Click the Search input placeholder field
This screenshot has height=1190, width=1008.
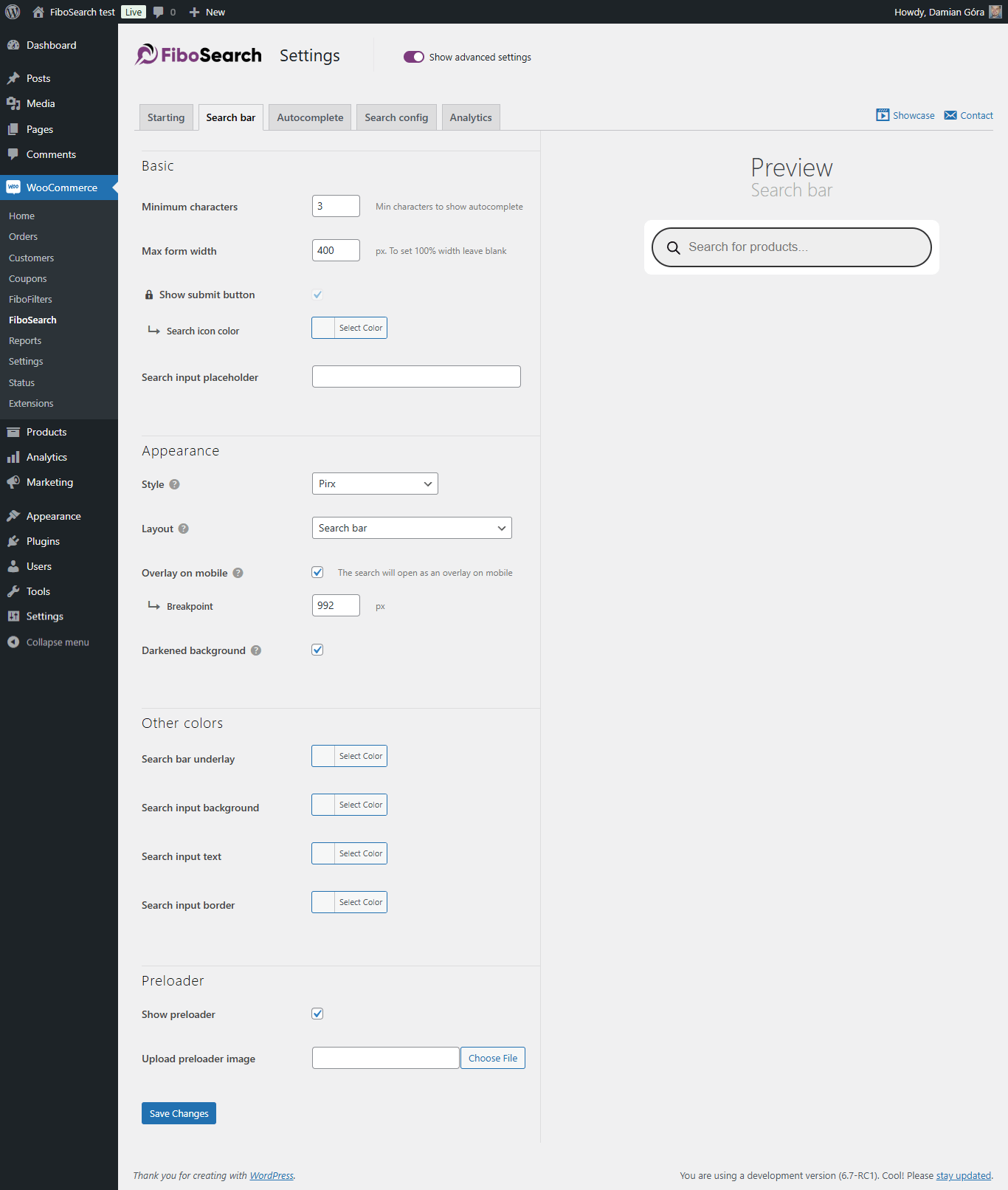click(416, 376)
